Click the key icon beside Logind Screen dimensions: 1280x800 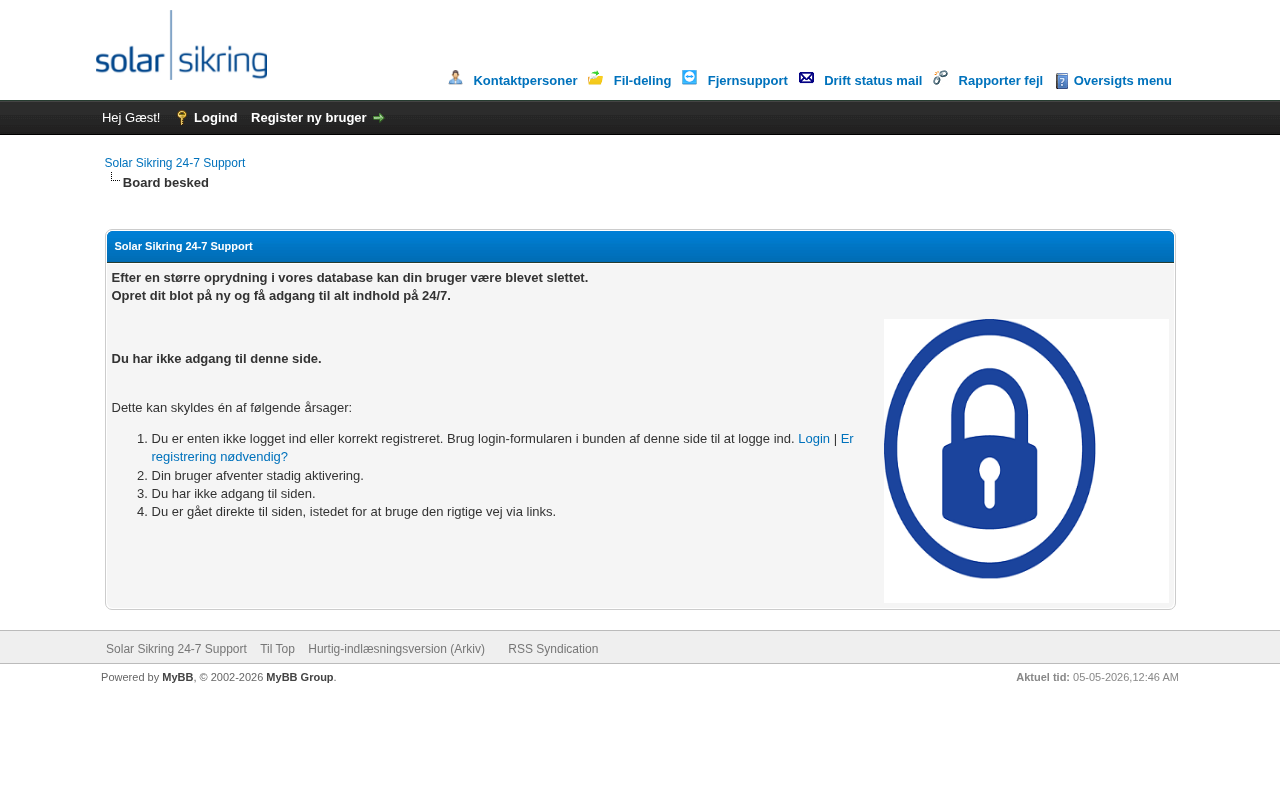[182, 118]
